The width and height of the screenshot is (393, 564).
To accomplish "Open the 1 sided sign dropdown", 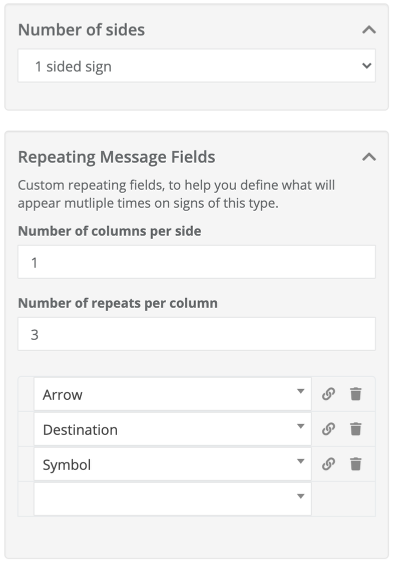I will tap(197, 66).
